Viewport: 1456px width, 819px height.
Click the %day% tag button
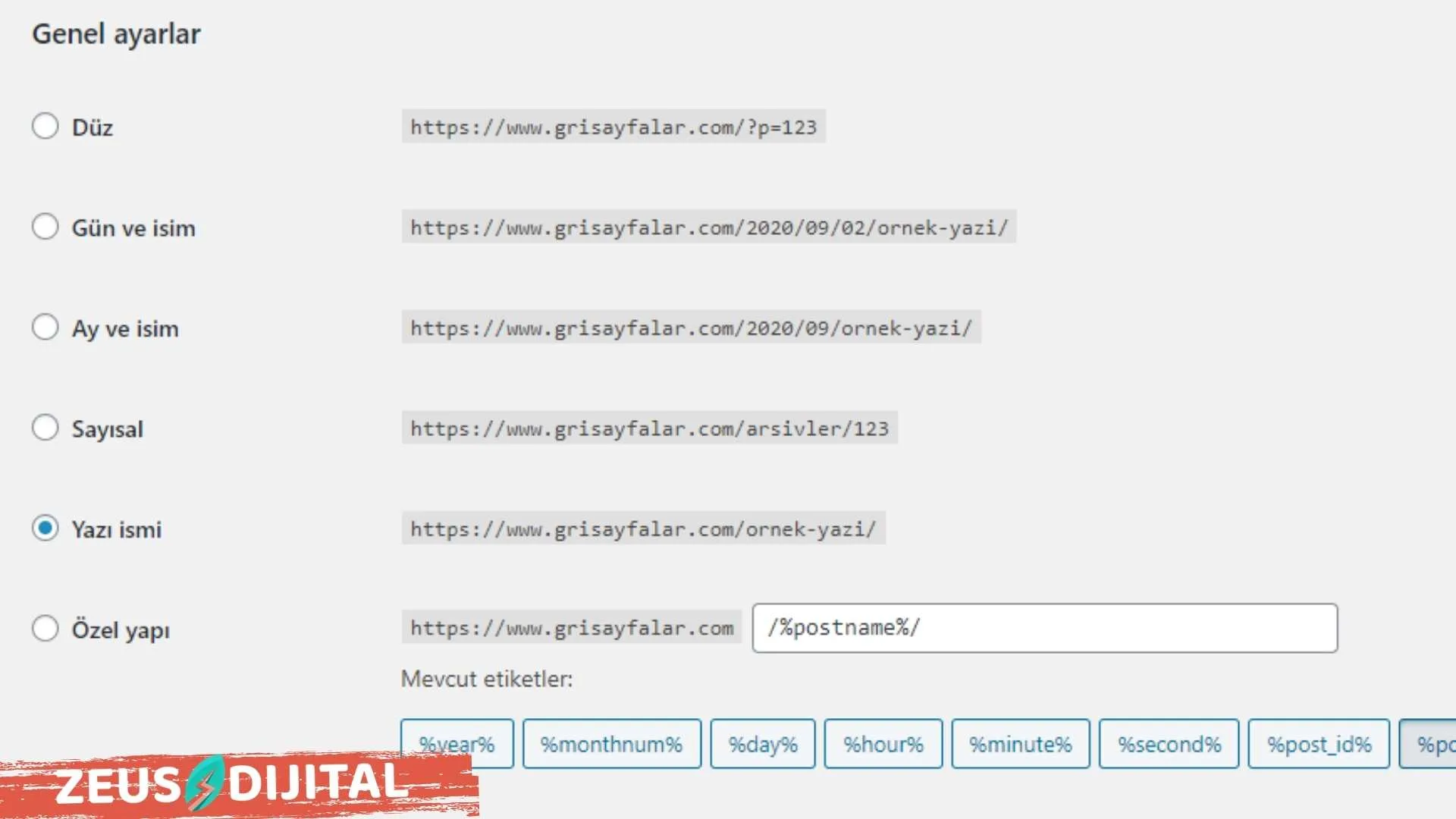point(763,744)
